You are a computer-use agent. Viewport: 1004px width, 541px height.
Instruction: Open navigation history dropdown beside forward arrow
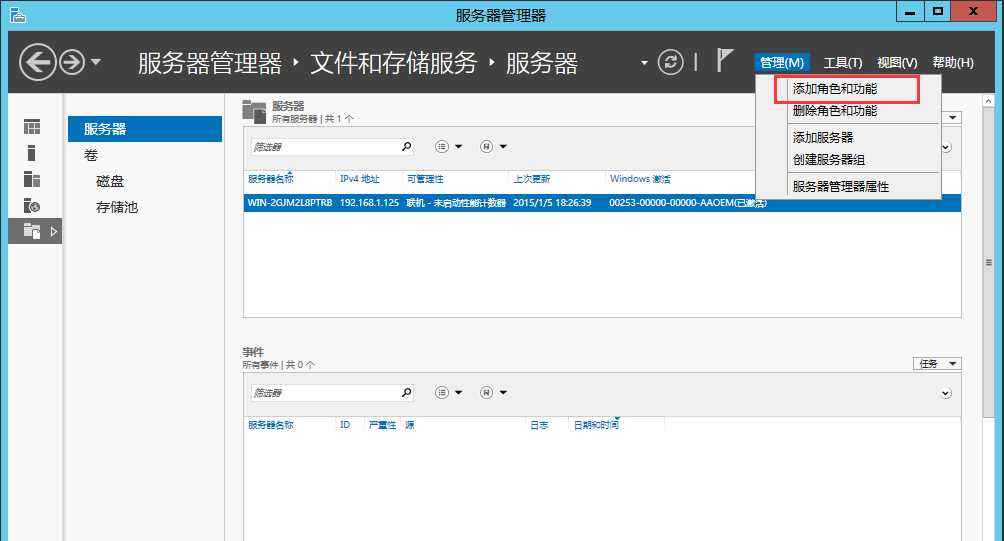coord(96,62)
